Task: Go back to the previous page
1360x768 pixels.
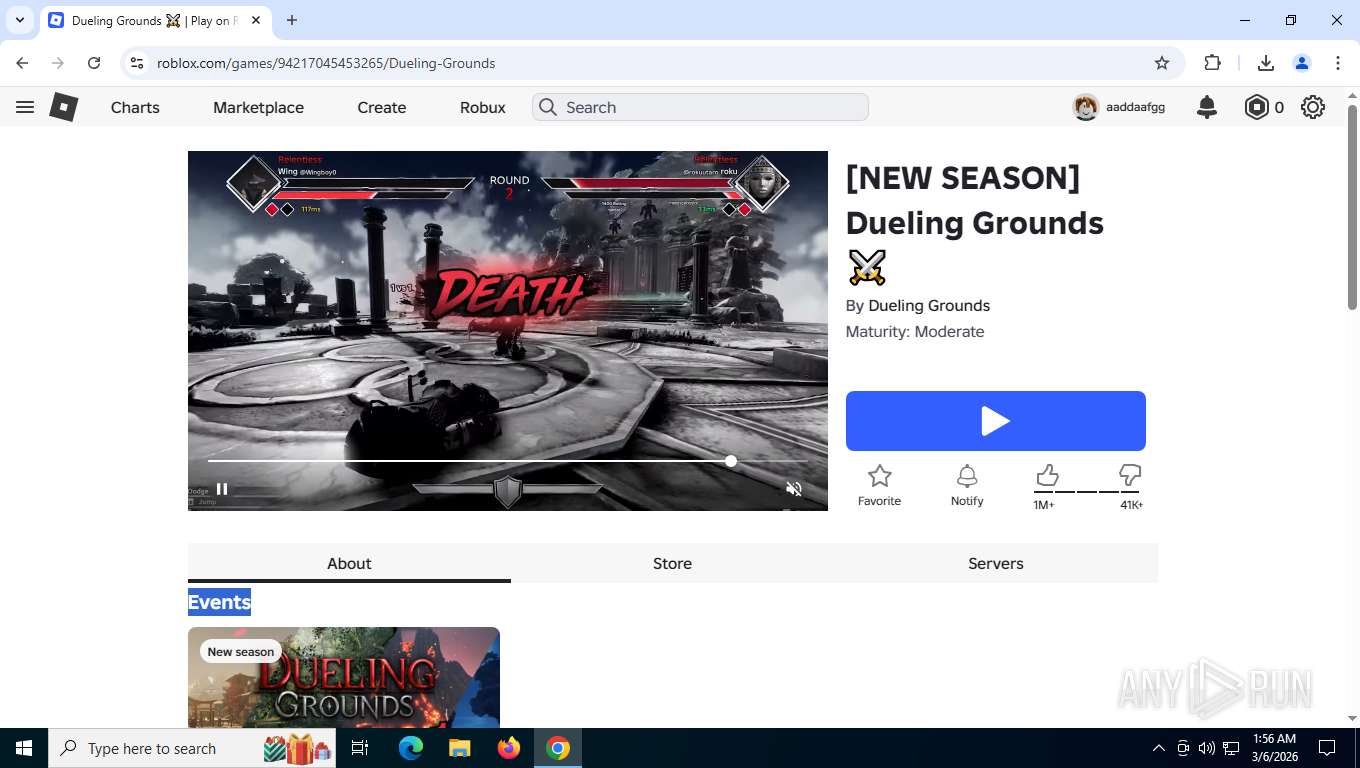Action: 22,63
